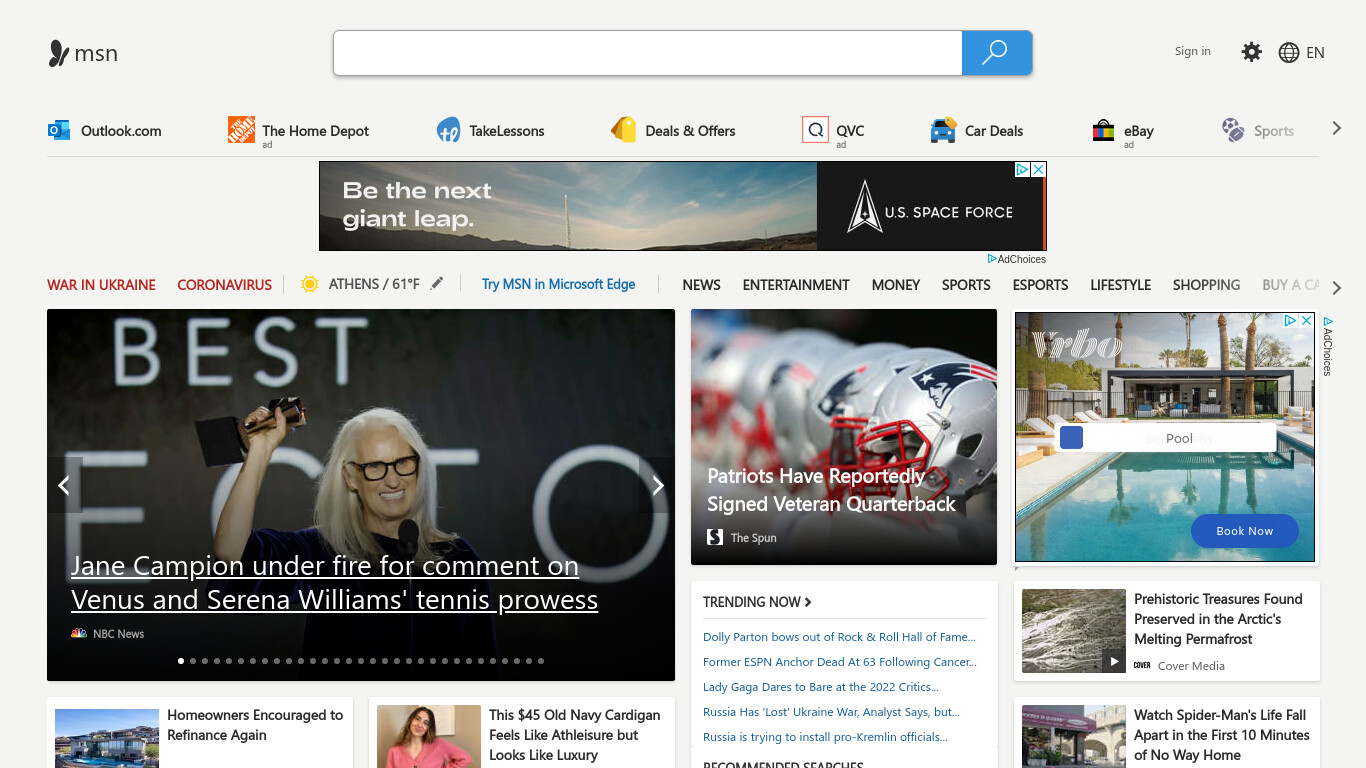The height and width of the screenshot is (768, 1366).
Task: Edit location with the pencil icon
Action: (x=437, y=284)
